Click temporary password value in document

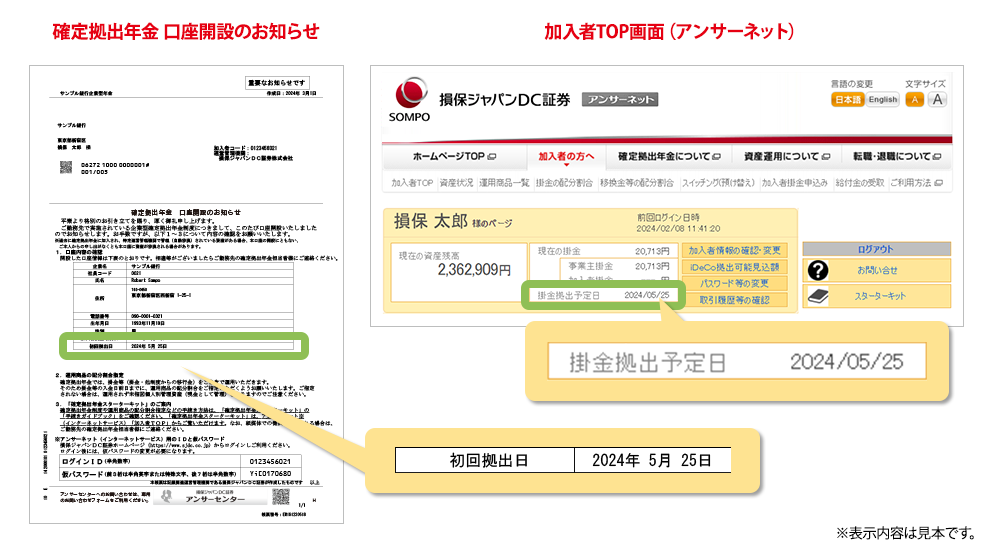click(x=270, y=473)
